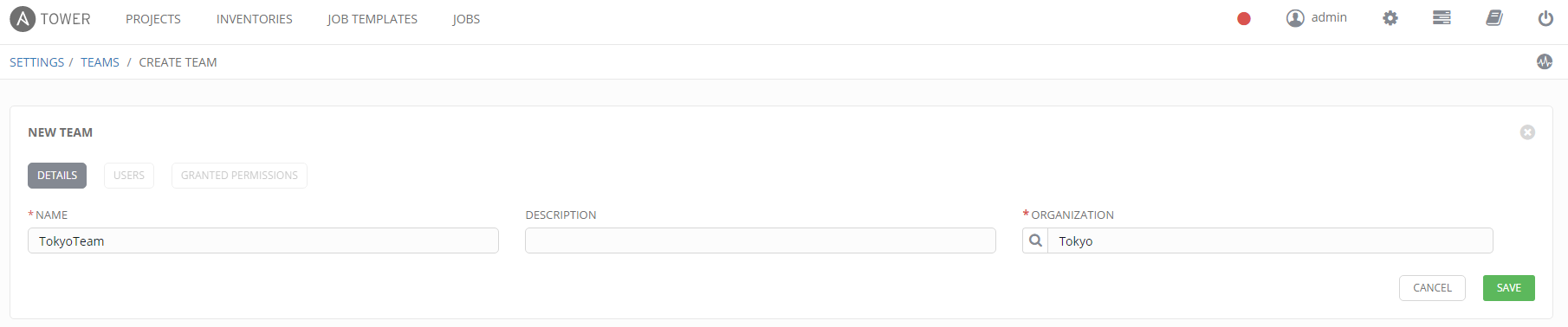Open the documentation book icon
This screenshot has height=327, width=1568.
click(1494, 18)
